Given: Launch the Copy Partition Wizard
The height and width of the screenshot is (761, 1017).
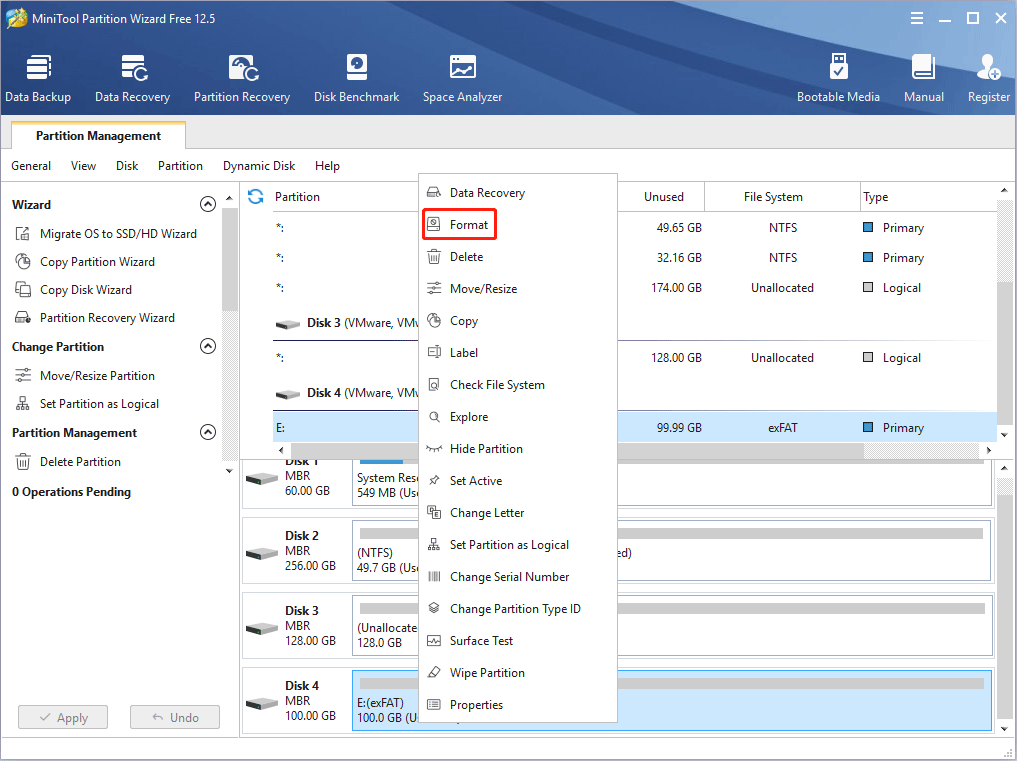Looking at the screenshot, I should tap(85, 261).
